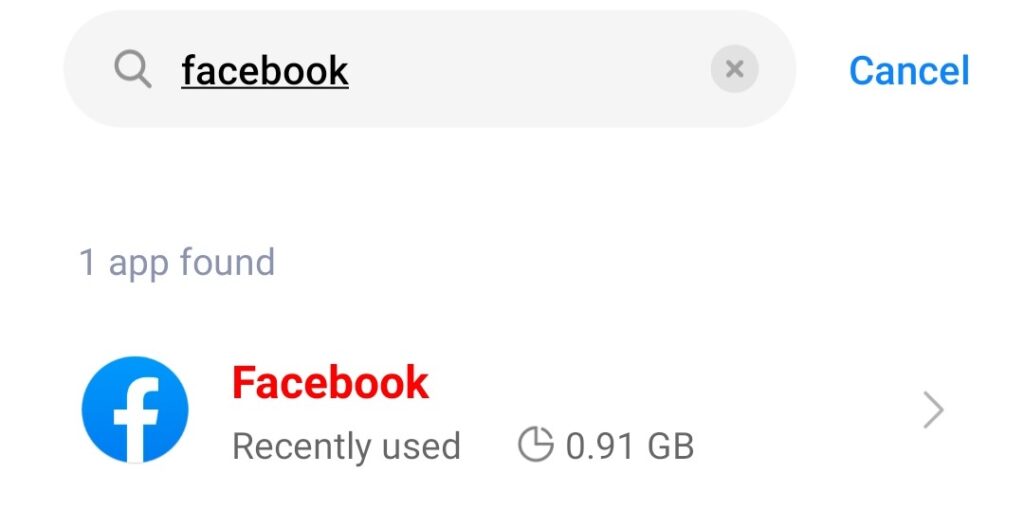Click the 'GB' unit in storage size
The height and width of the screenshot is (528, 1024).
click(670, 446)
